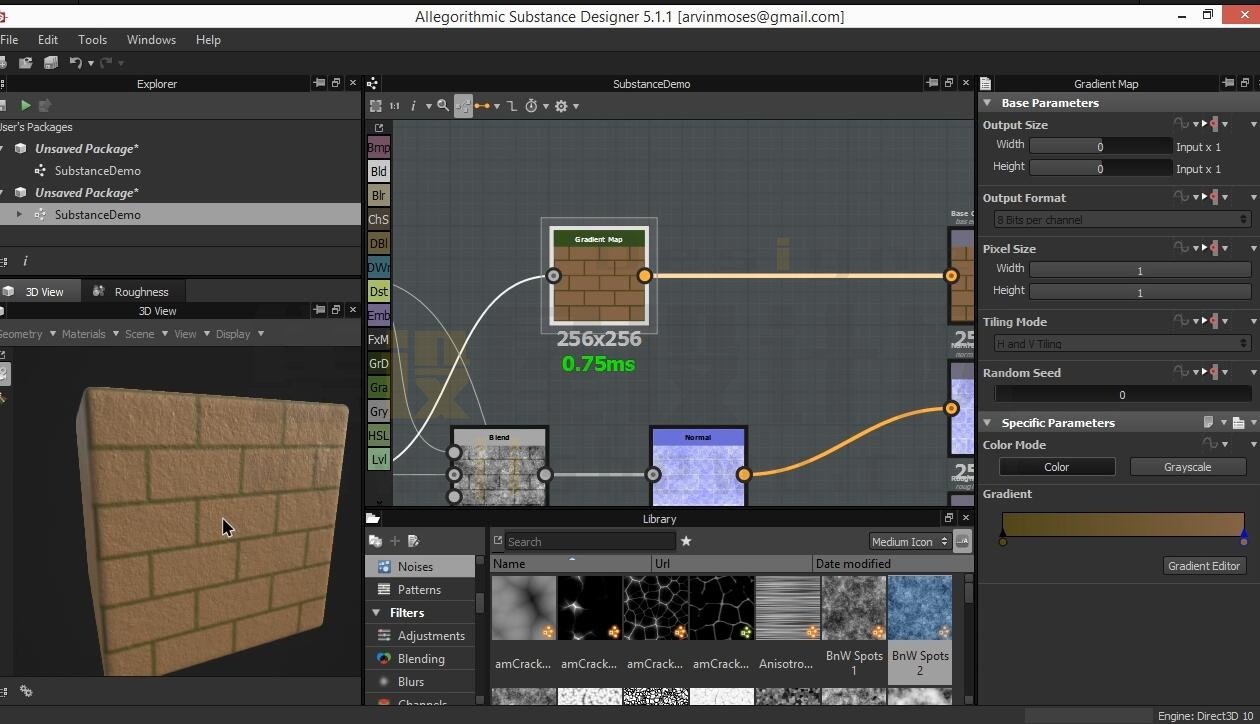Reset graph zoom to 1:1
The image size is (1260, 724).
tap(394, 105)
